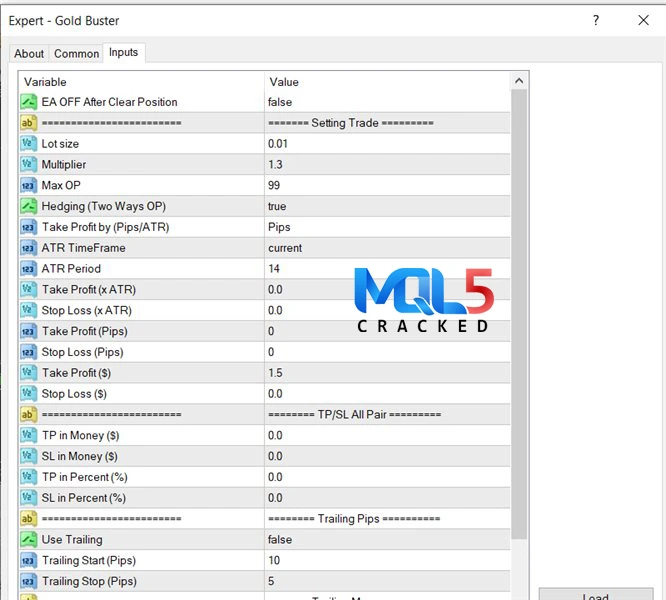Open the About tab
Image resolution: width=666 pixels, height=600 pixels.
[29, 54]
